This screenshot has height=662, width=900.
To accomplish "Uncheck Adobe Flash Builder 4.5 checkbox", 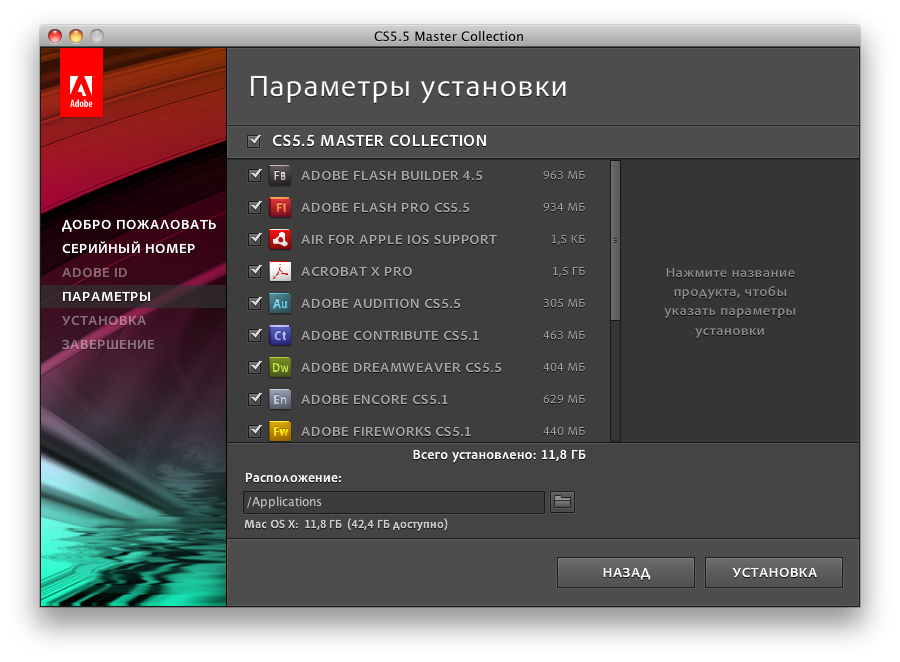I will pos(254,175).
